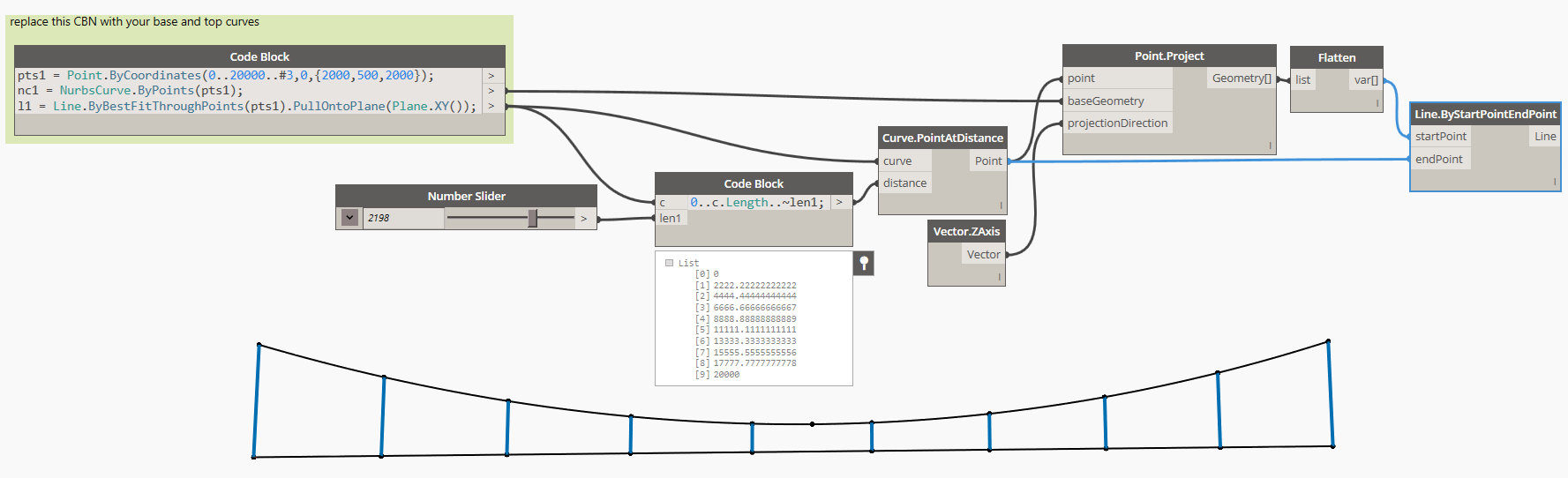Click list item [1] 2222.22222222222

point(746,286)
